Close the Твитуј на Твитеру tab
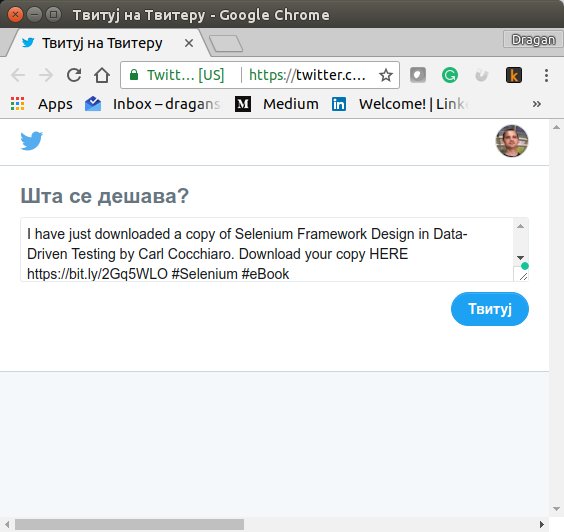Screen dimensions: 564x532 point(189,43)
